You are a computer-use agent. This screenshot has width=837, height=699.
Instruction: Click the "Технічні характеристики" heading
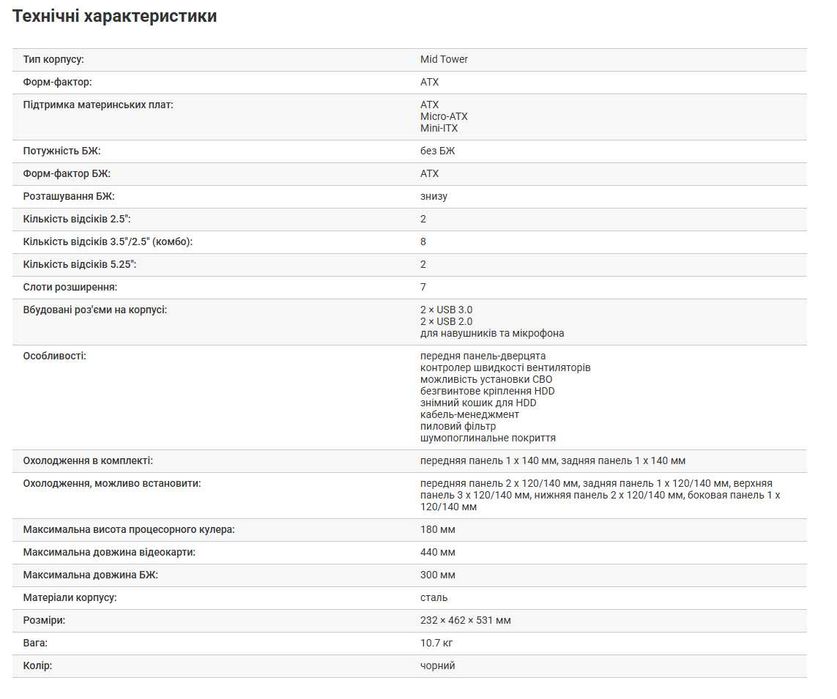point(113,16)
